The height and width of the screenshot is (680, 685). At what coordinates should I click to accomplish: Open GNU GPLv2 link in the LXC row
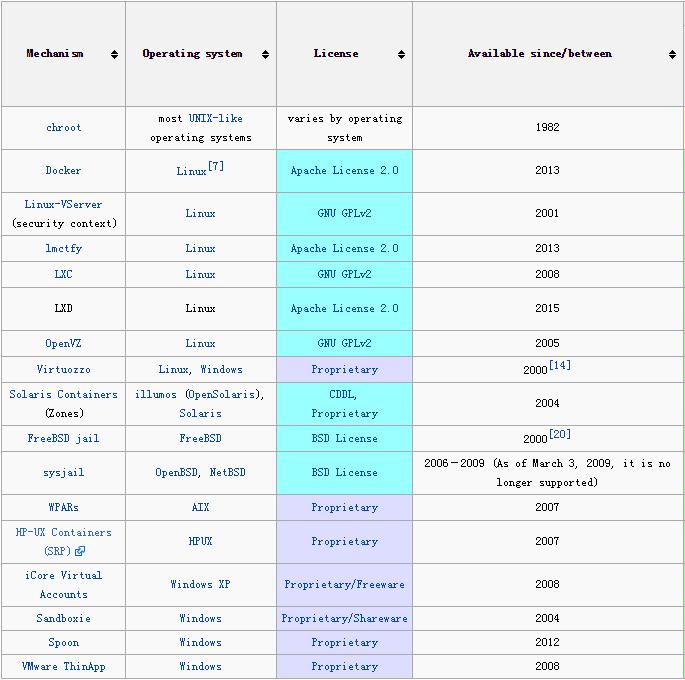point(344,274)
